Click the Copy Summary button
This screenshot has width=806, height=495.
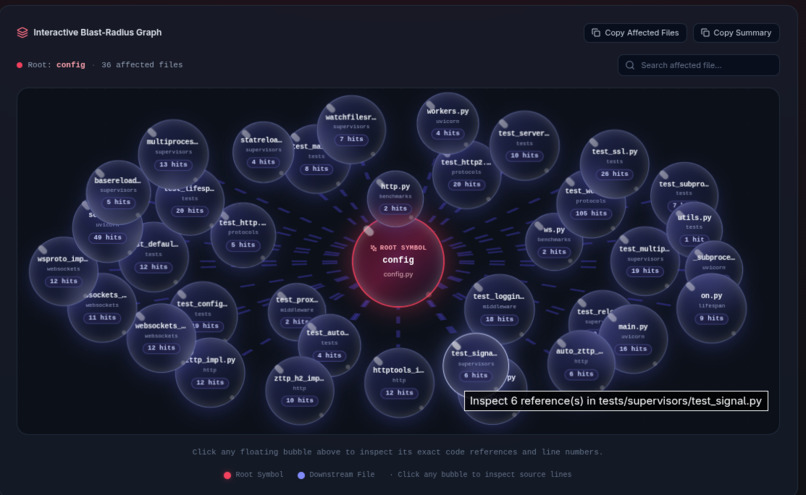pos(736,33)
